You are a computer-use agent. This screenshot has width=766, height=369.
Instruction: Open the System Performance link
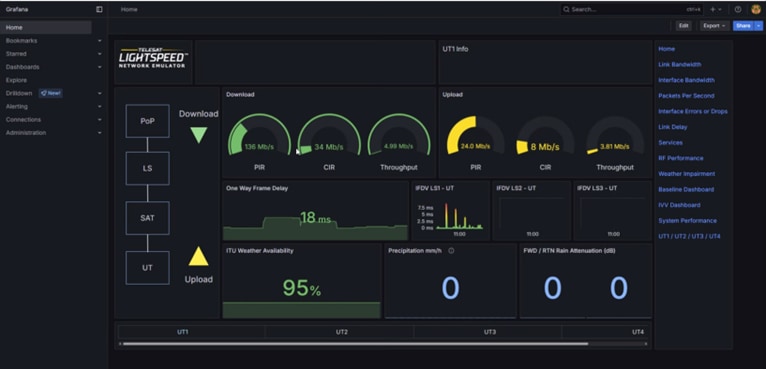tap(687, 221)
